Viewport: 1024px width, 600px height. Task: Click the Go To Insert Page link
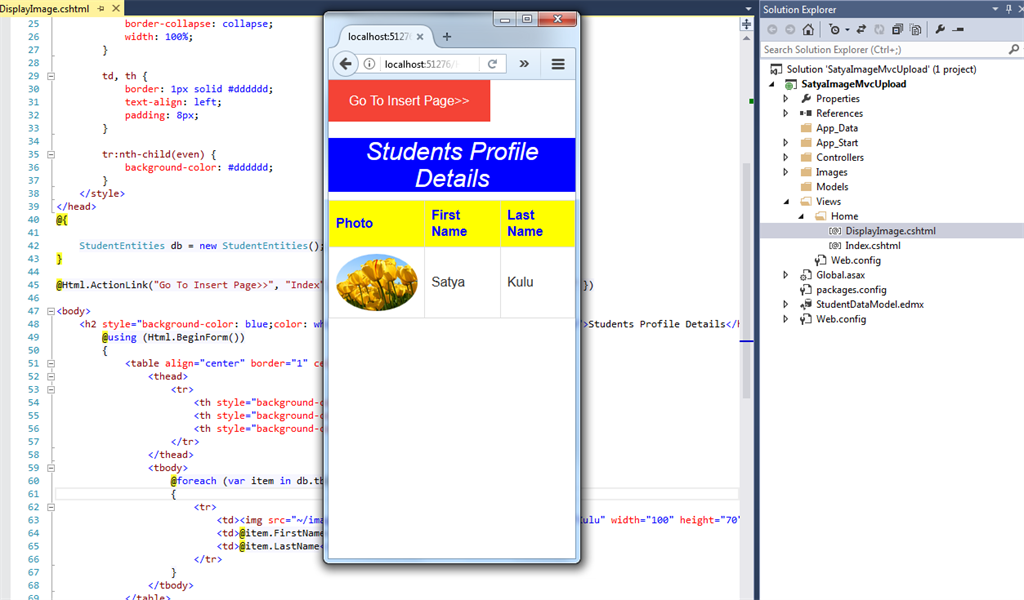(x=409, y=101)
